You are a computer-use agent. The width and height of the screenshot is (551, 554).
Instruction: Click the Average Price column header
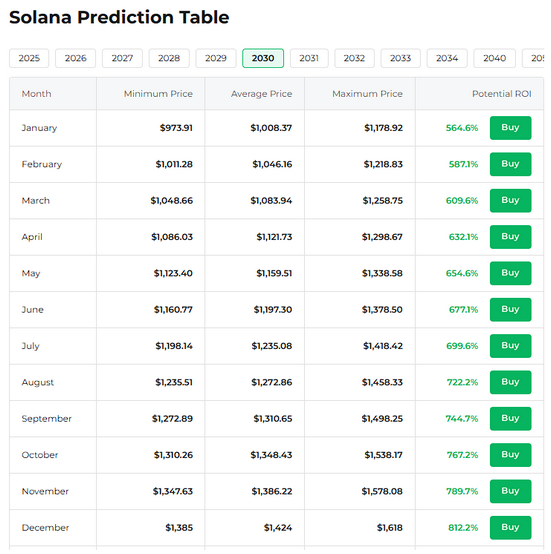(261, 94)
